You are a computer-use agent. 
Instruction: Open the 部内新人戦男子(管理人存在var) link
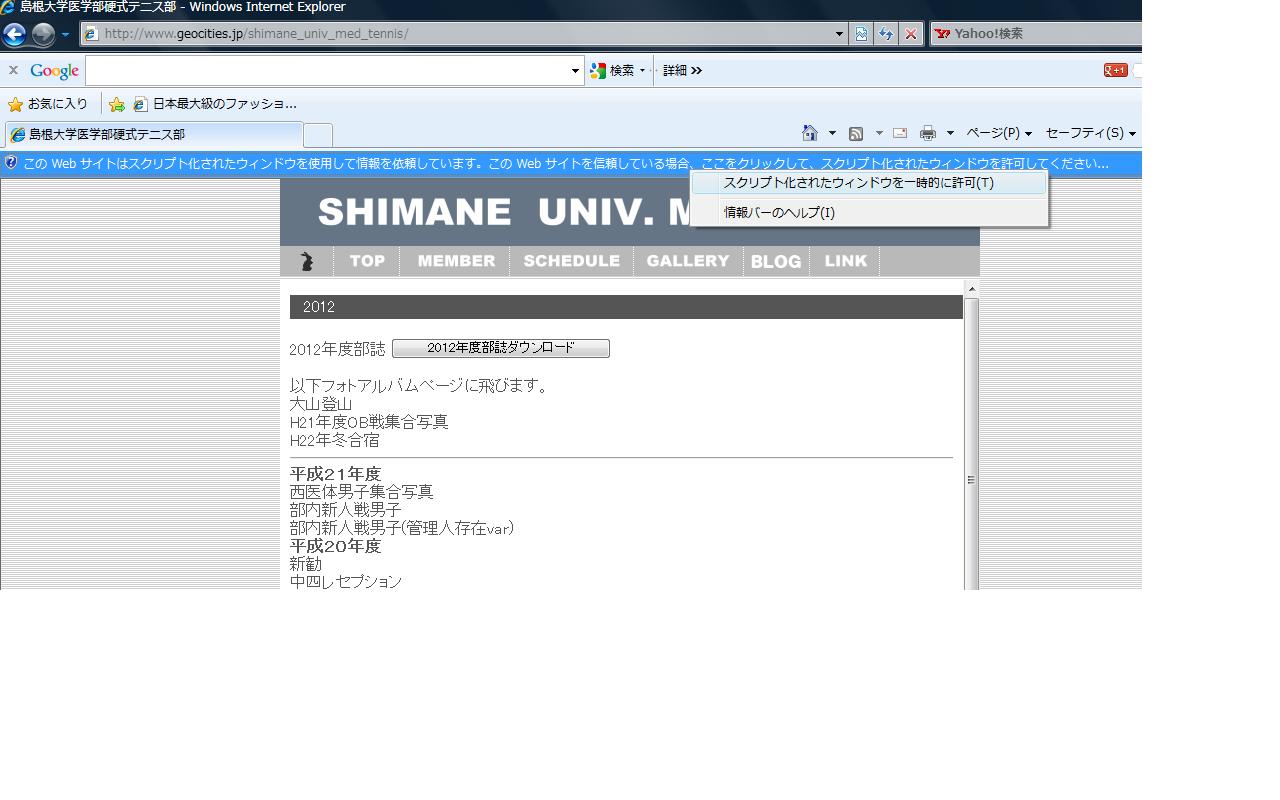[x=401, y=528]
